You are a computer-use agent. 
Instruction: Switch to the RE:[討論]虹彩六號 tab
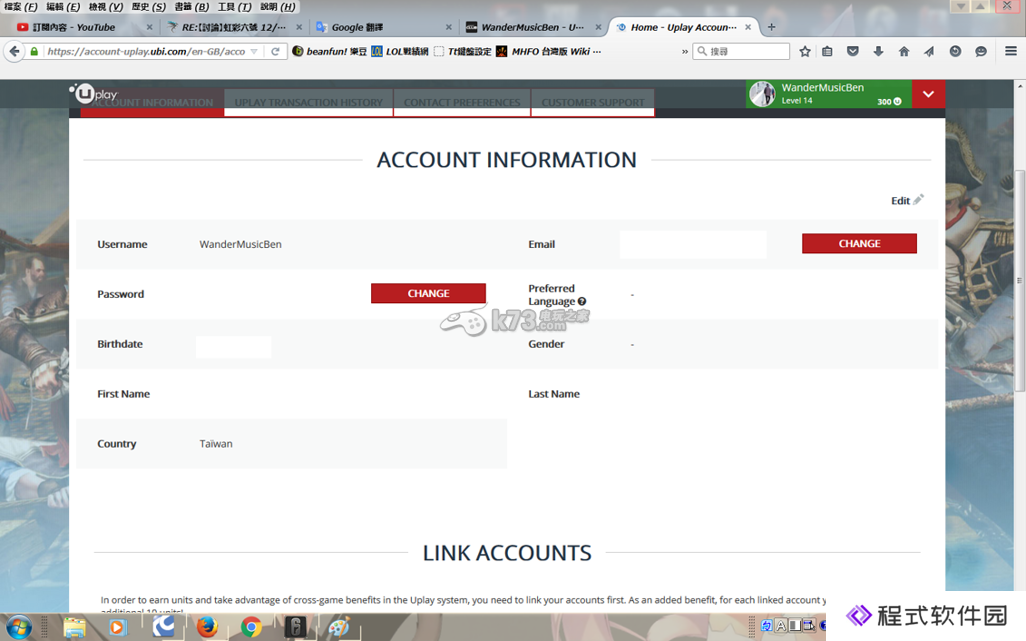click(x=234, y=27)
